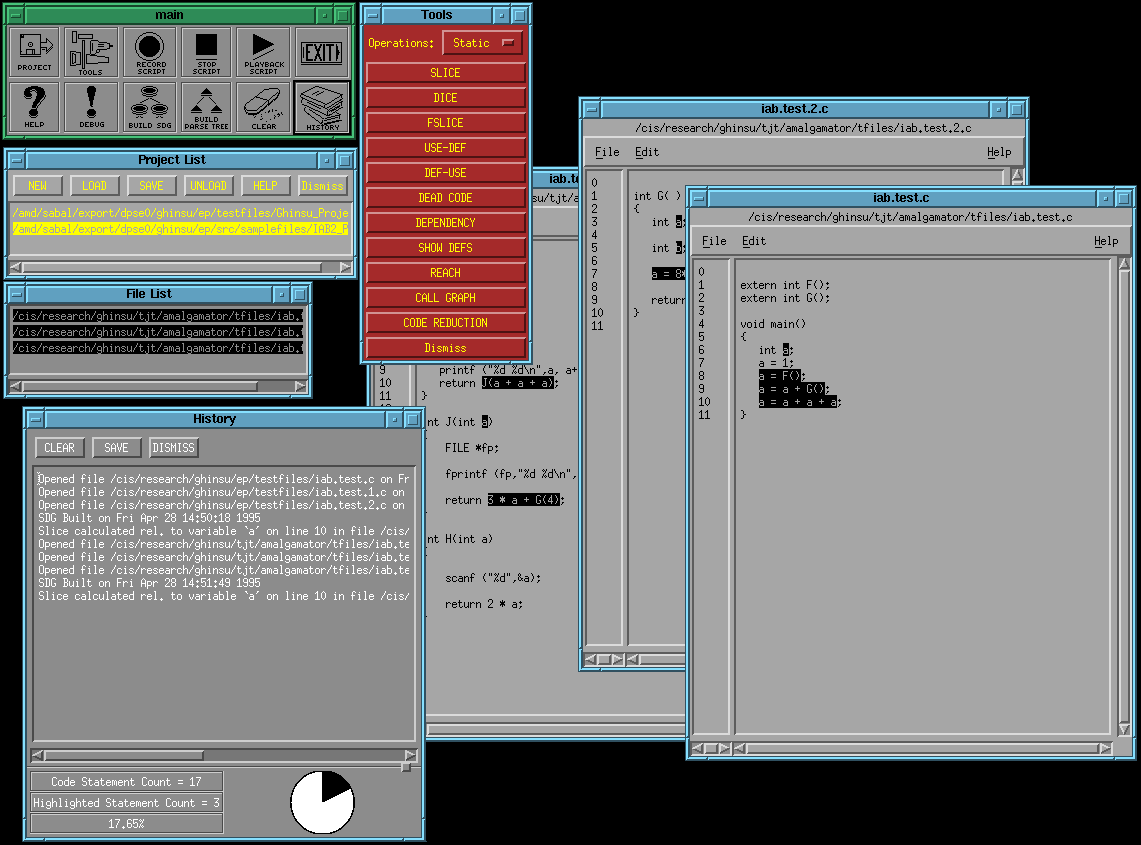Screen dimensions: 1141x845
Task: Click the FSLICE button
Action: (x=445, y=123)
